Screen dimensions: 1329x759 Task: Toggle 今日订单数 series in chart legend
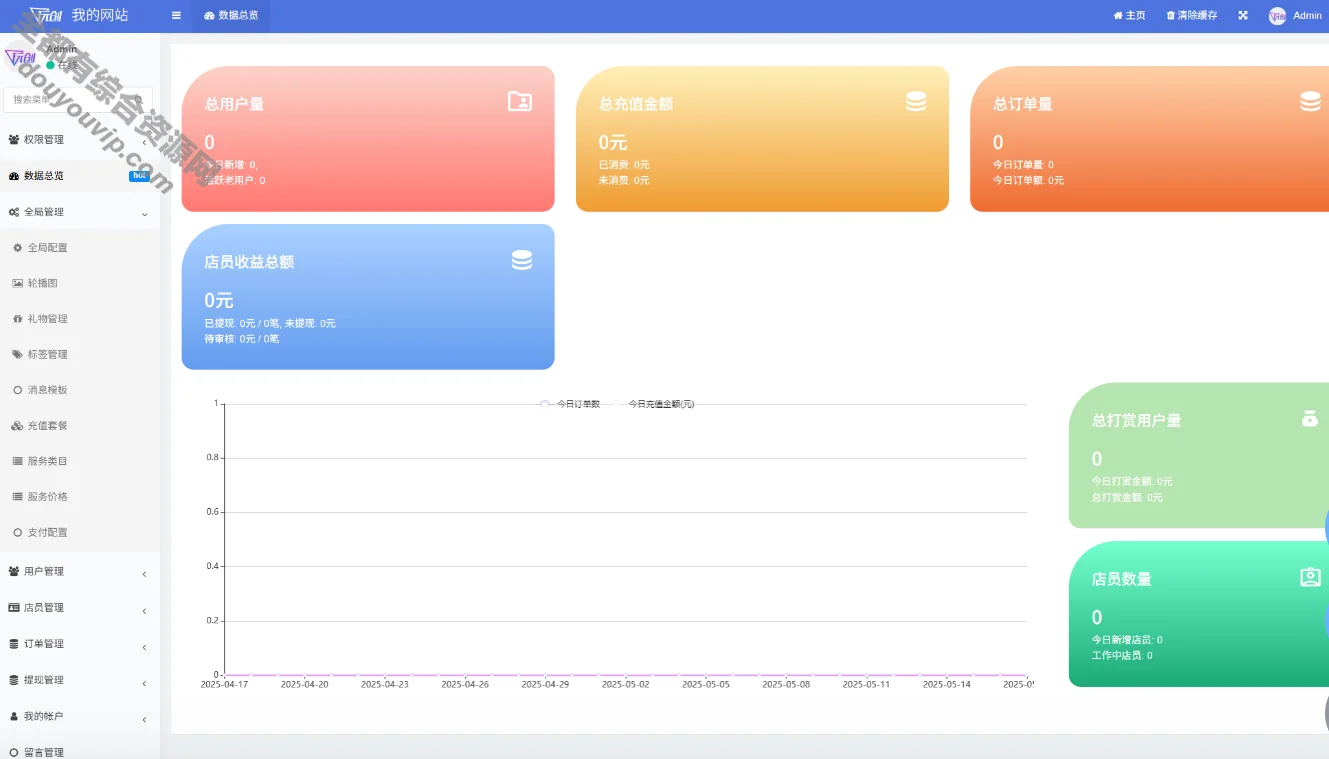[569, 404]
